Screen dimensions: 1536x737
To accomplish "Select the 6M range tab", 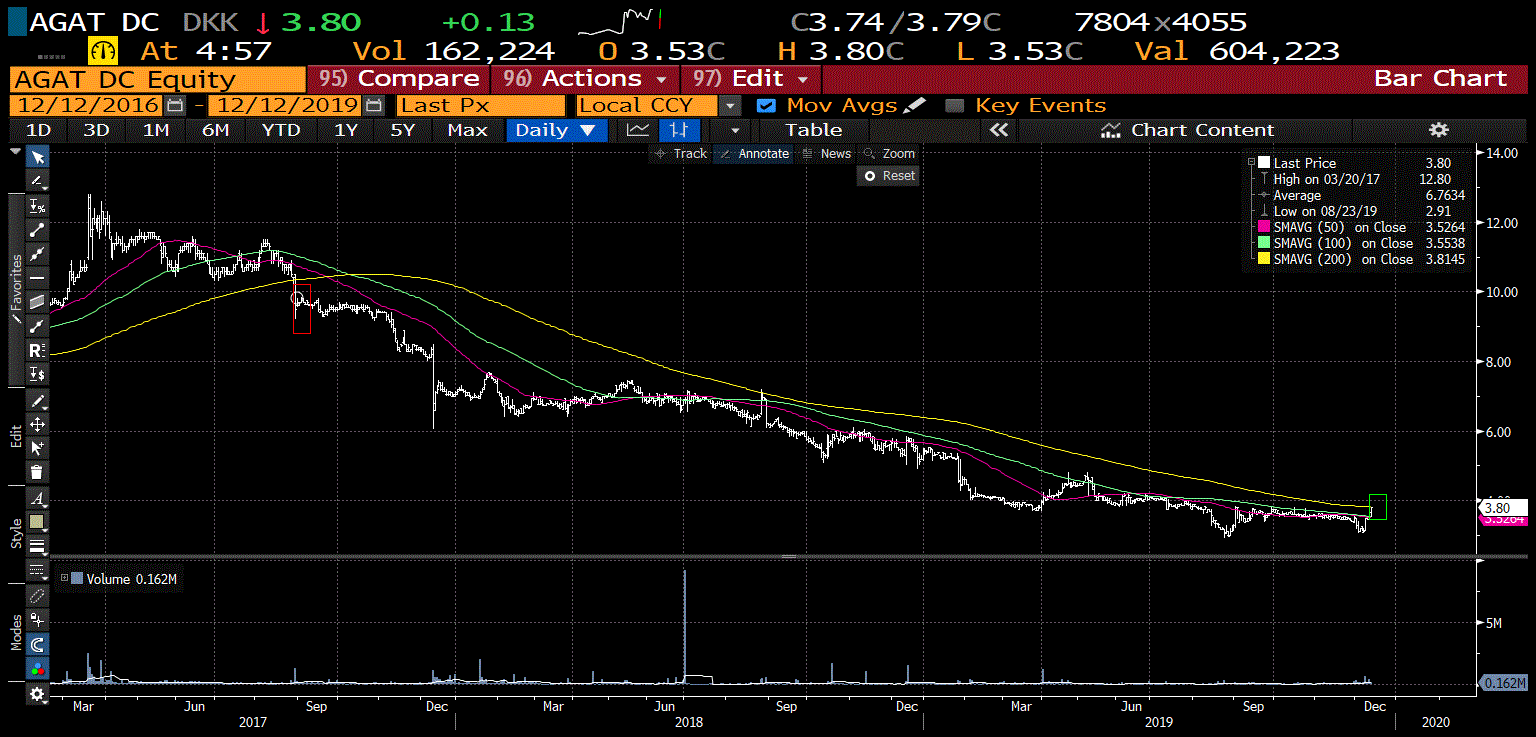I will pos(215,130).
